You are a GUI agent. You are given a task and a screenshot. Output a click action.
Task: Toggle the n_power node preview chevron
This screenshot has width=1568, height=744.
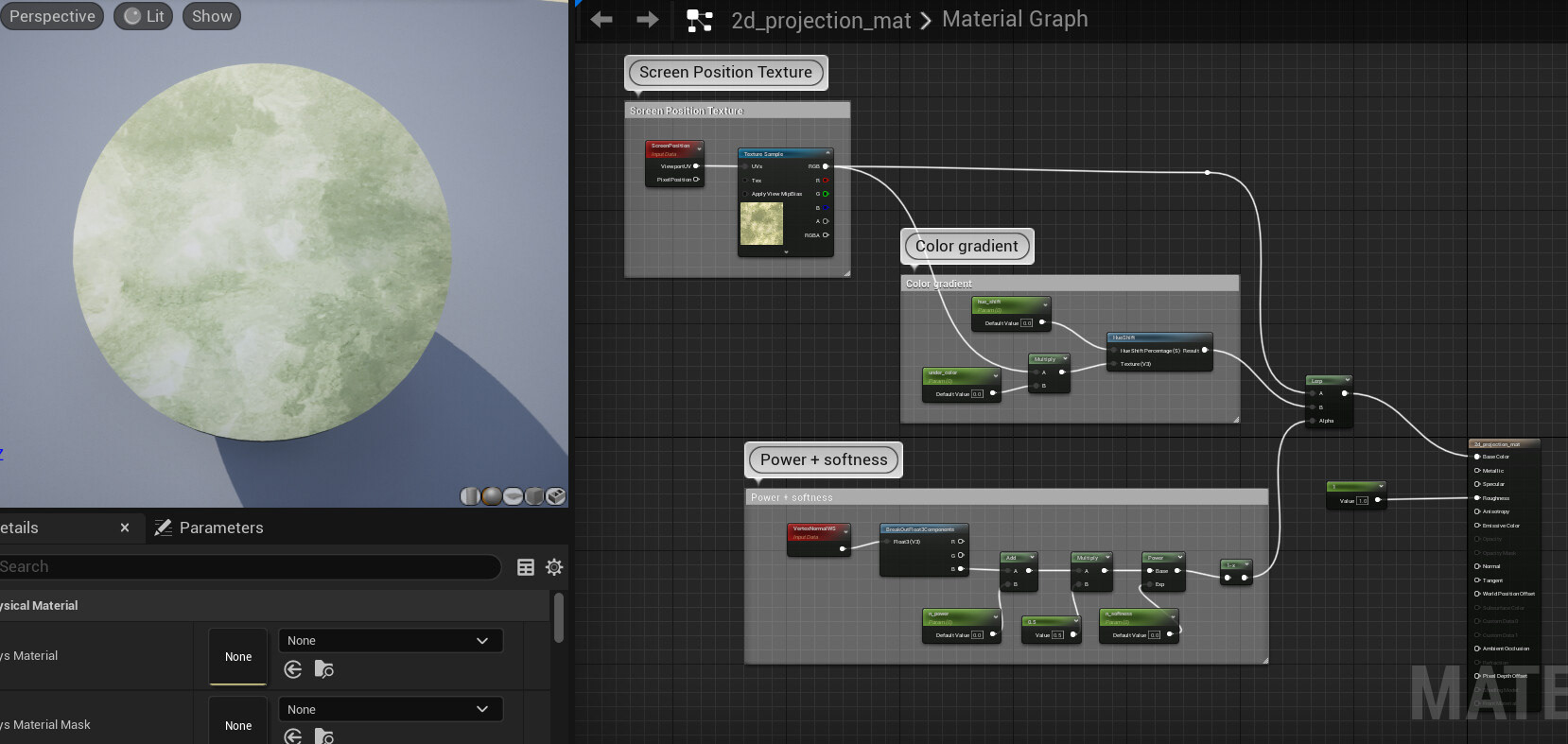pos(995,616)
